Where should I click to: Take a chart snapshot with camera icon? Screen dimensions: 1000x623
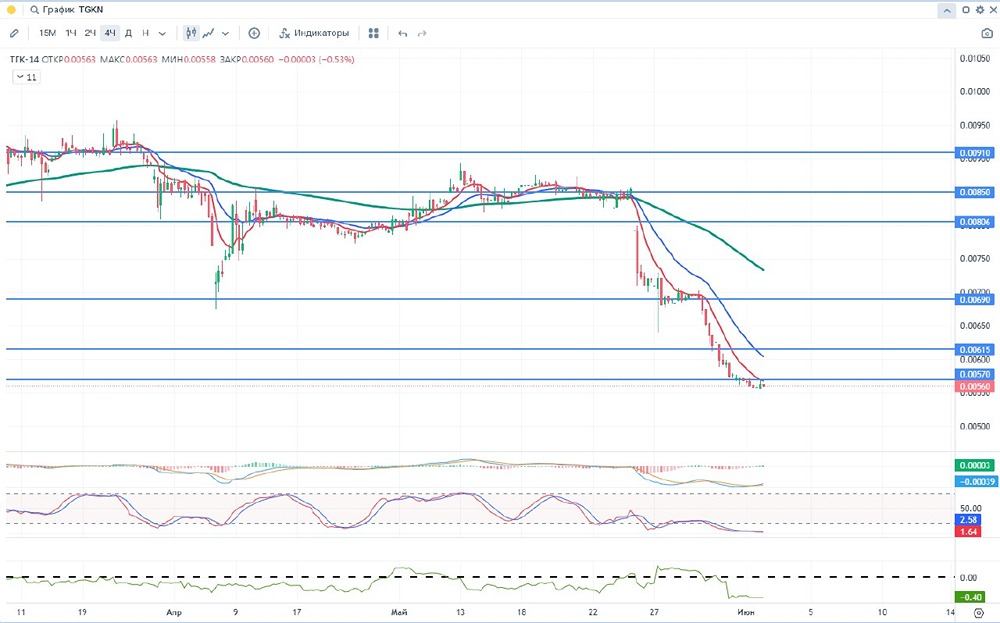click(x=986, y=33)
